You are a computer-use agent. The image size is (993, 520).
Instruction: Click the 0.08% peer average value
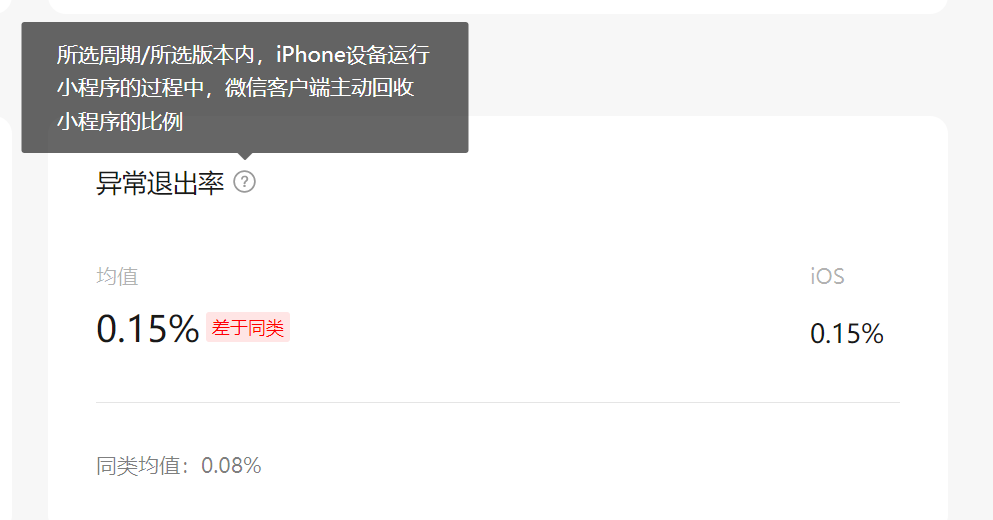231,466
